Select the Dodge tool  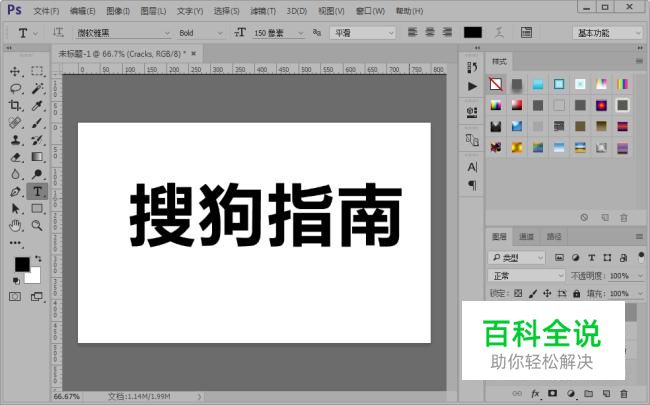pos(37,174)
